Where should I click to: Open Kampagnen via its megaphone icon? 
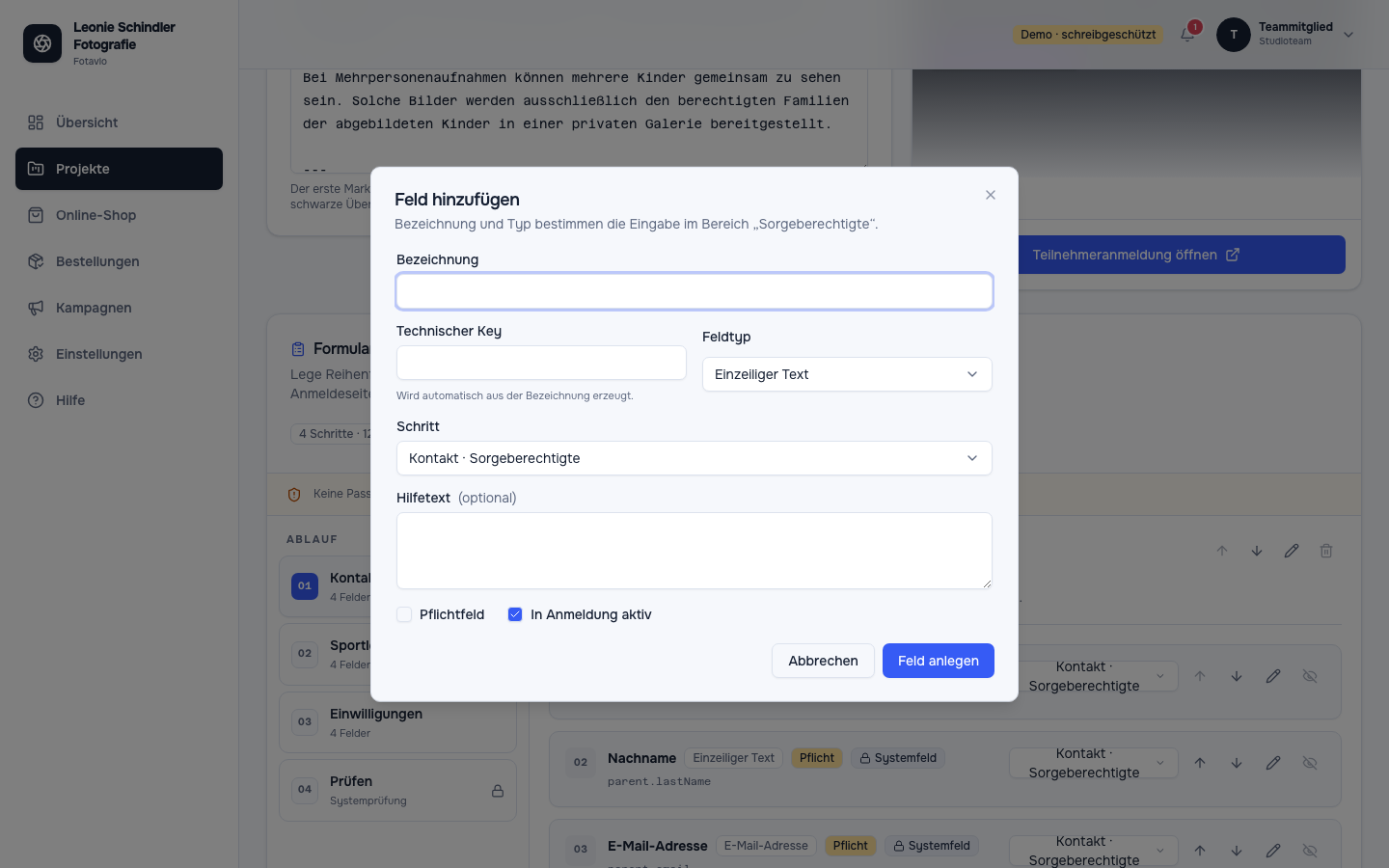click(36, 308)
